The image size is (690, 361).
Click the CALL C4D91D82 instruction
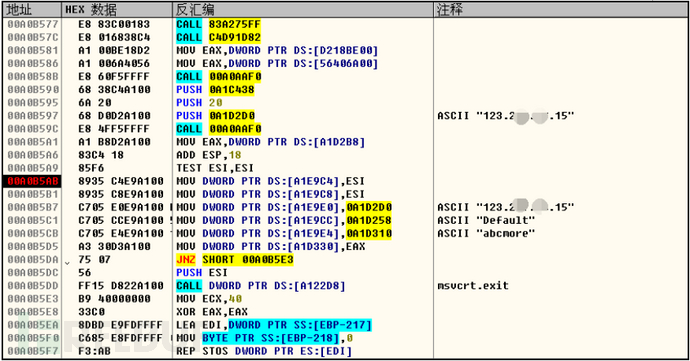point(218,37)
